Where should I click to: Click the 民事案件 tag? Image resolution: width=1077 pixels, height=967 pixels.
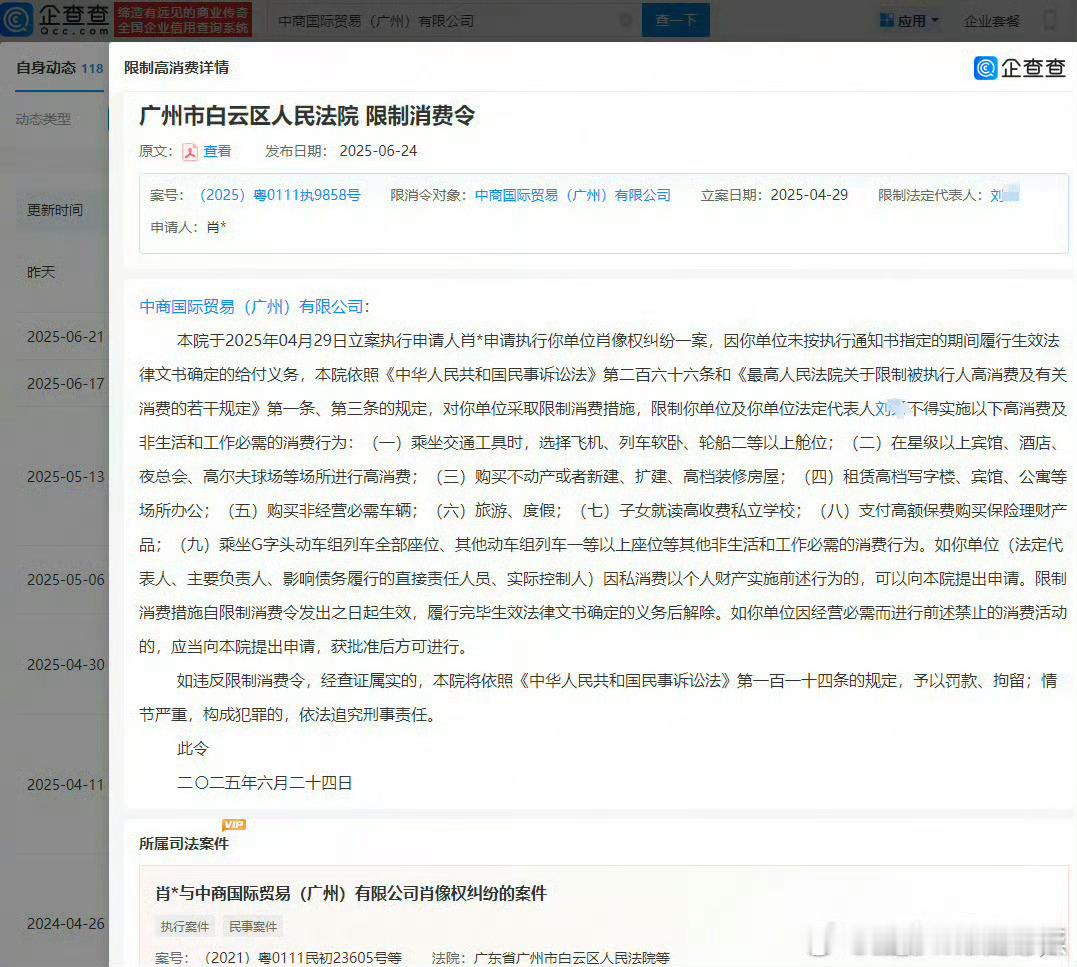tap(253, 926)
